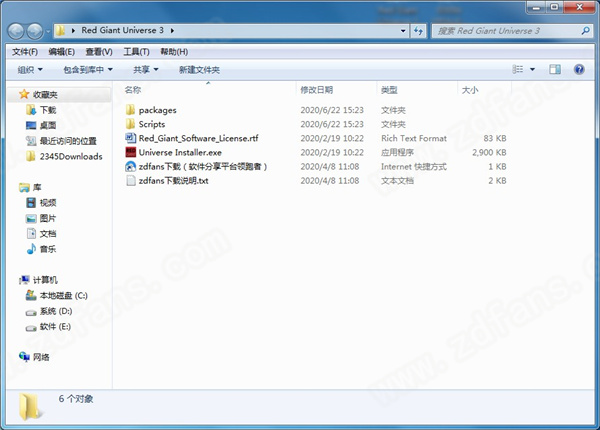
Task: Change the view with the view icon
Action: pyautogui.click(x=517, y=69)
